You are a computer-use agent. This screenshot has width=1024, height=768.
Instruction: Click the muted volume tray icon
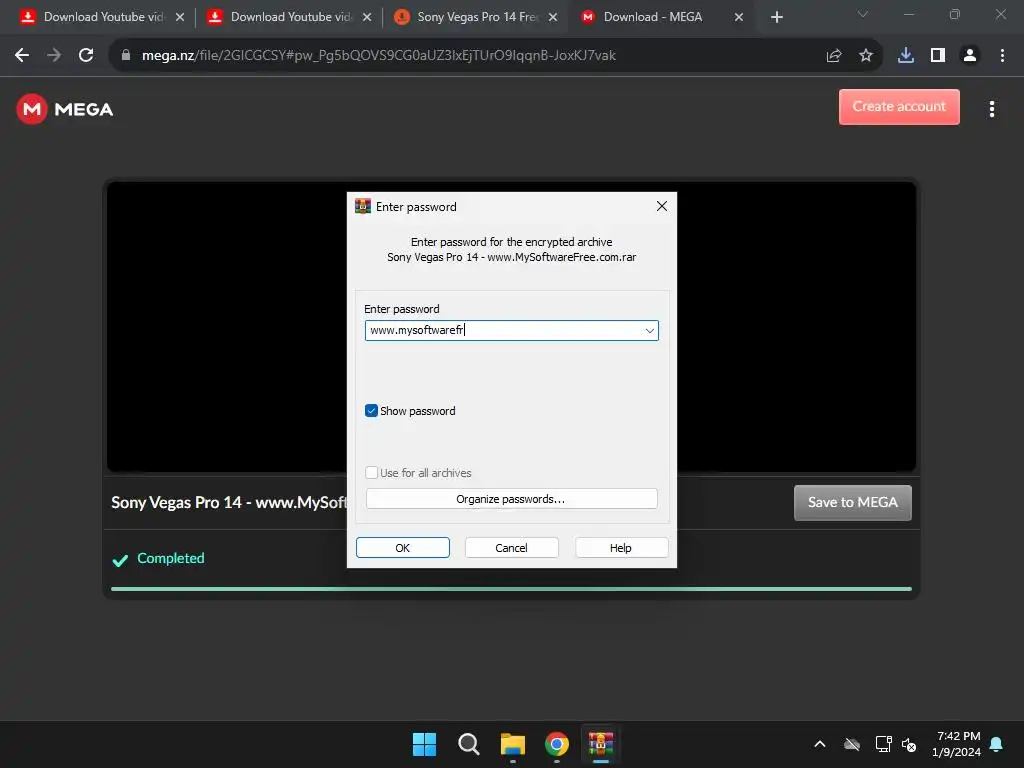click(908, 744)
